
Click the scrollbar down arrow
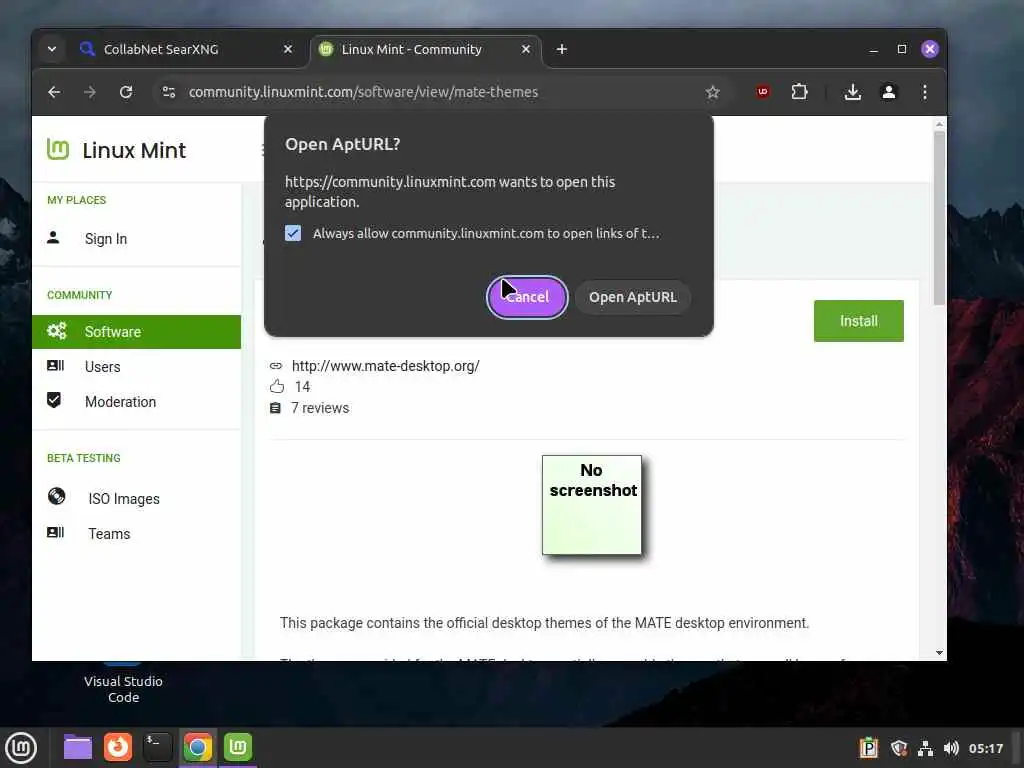[939, 652]
